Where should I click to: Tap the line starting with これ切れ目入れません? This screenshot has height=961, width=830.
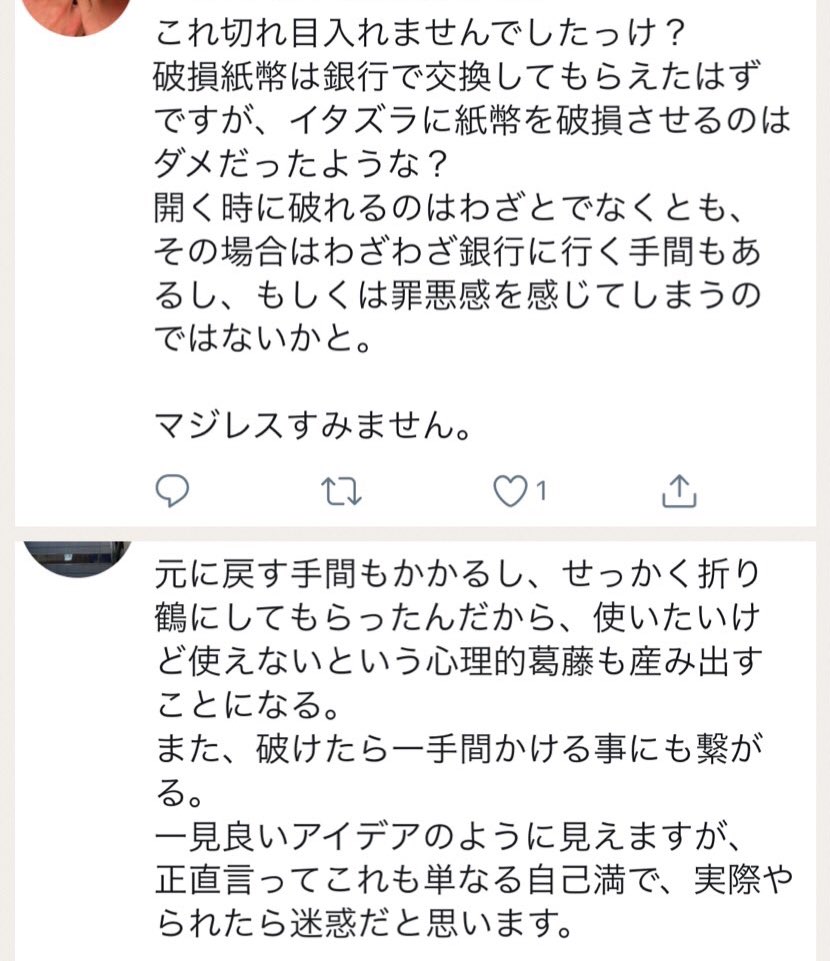click(x=419, y=35)
